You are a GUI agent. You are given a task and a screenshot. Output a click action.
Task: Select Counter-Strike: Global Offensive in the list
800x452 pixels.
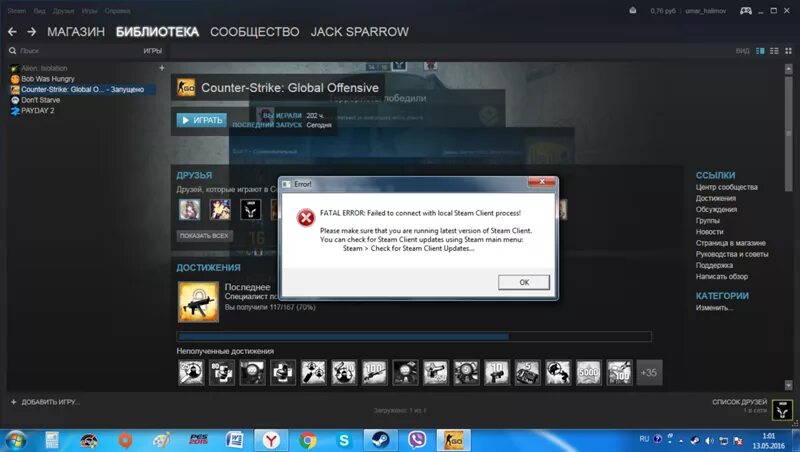pos(82,89)
